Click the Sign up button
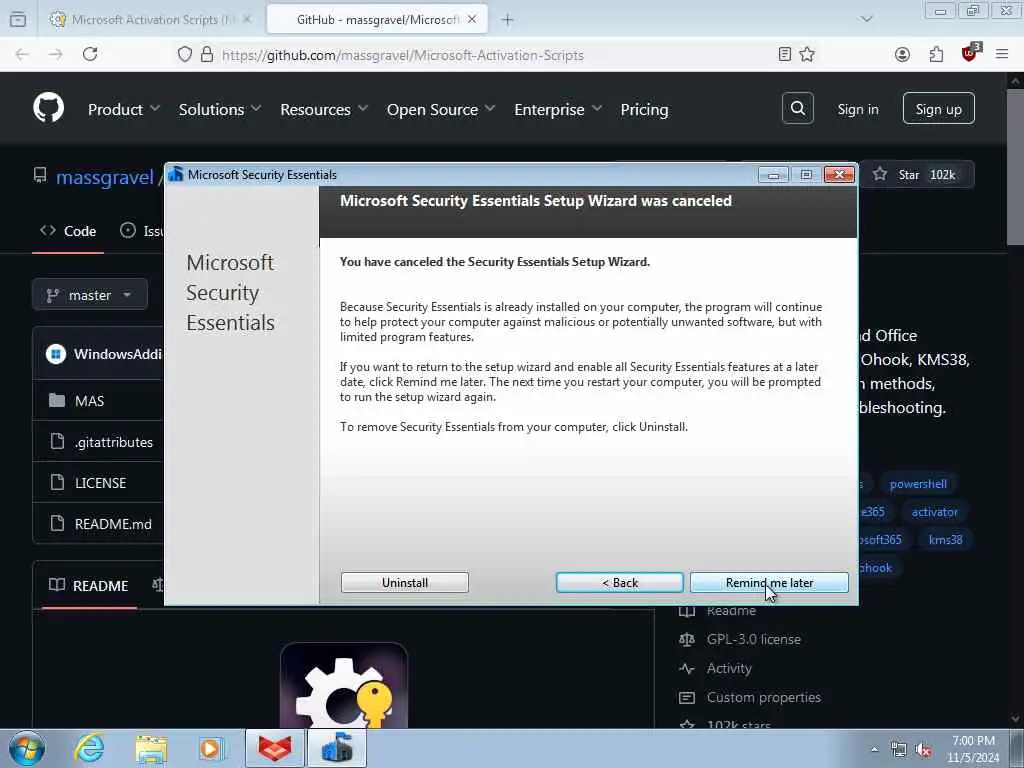The width and height of the screenshot is (1024, 768). coord(938,108)
